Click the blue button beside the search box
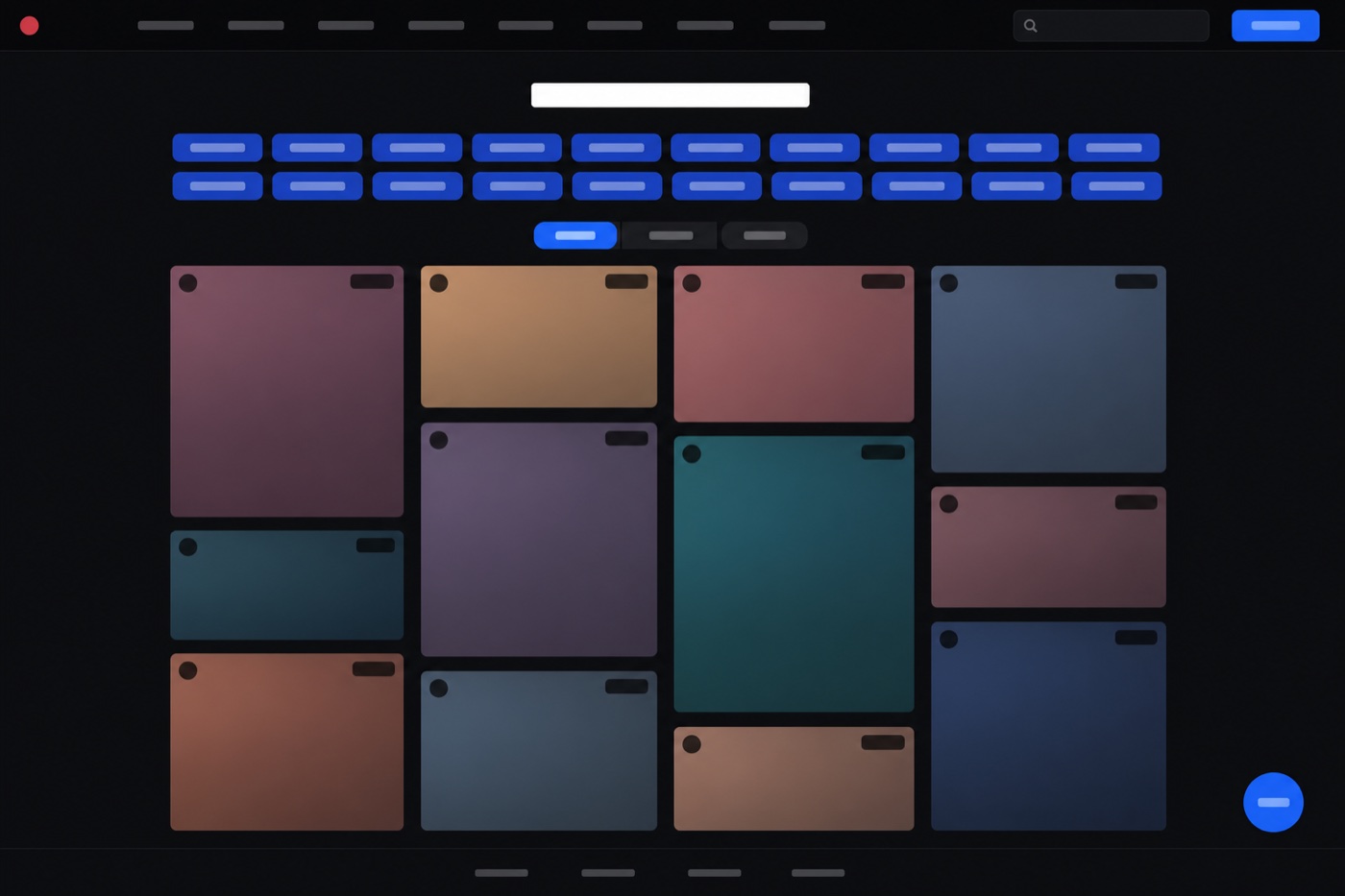1345x896 pixels. coord(1275,26)
